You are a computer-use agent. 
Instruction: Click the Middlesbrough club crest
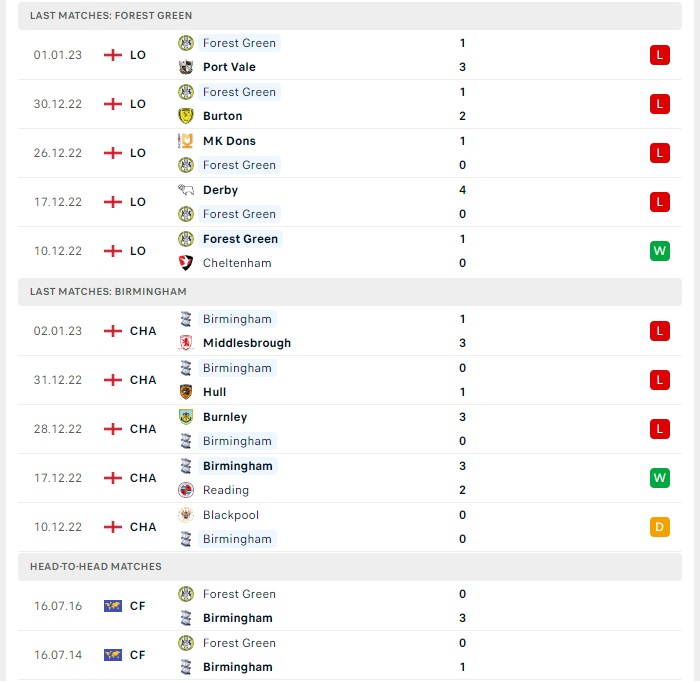pyautogui.click(x=186, y=343)
